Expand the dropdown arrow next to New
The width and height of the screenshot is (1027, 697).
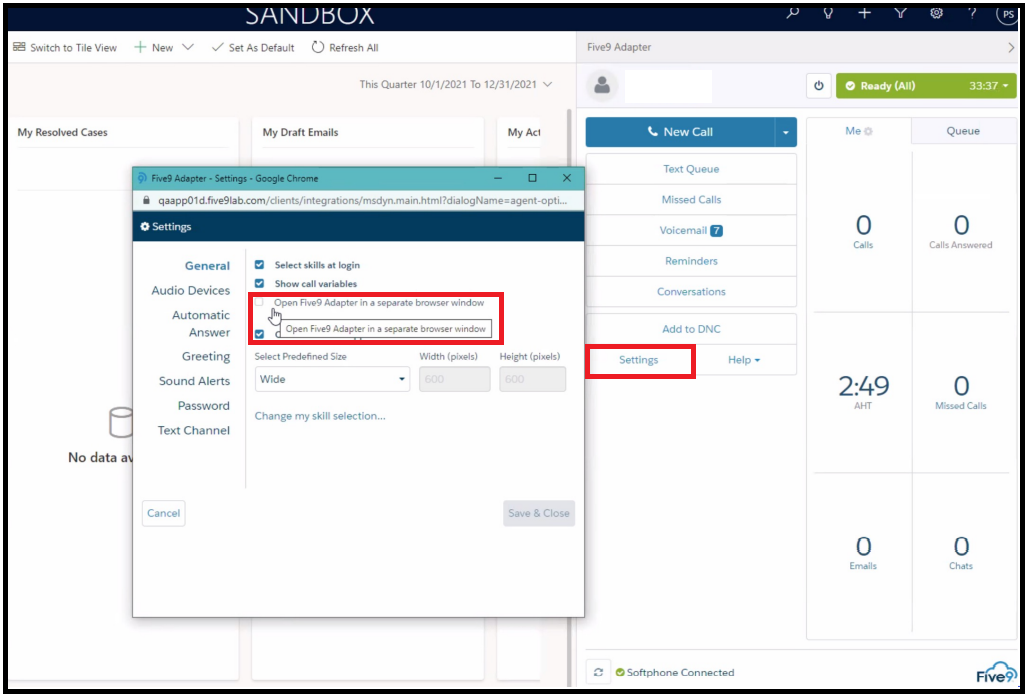tap(187, 47)
